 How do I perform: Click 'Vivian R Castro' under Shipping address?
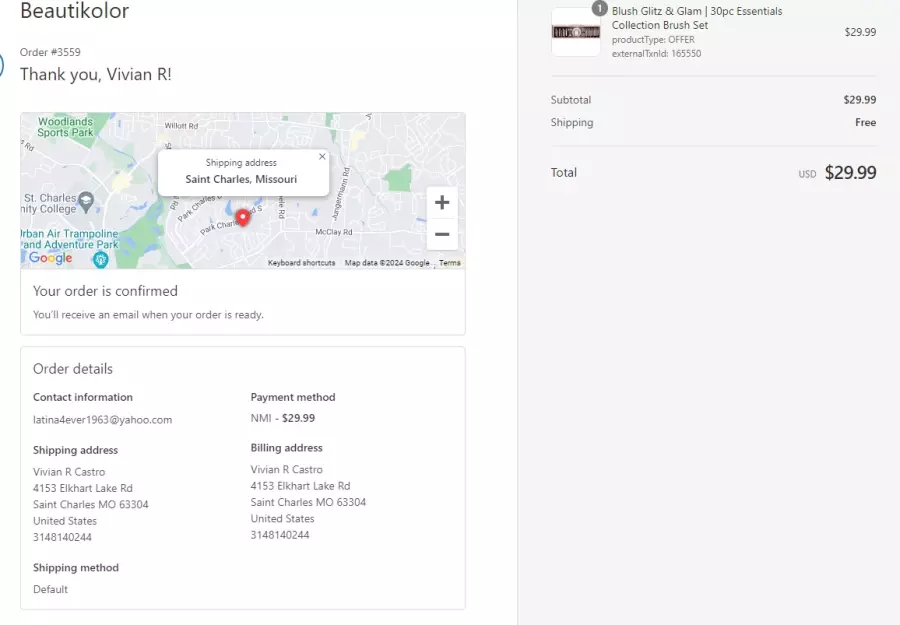click(x=69, y=472)
